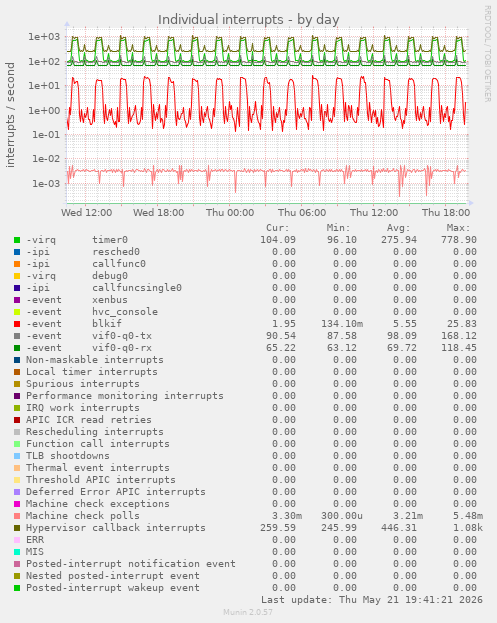
Task: Click the green swatch beside timer0
Action: coord(17,240)
